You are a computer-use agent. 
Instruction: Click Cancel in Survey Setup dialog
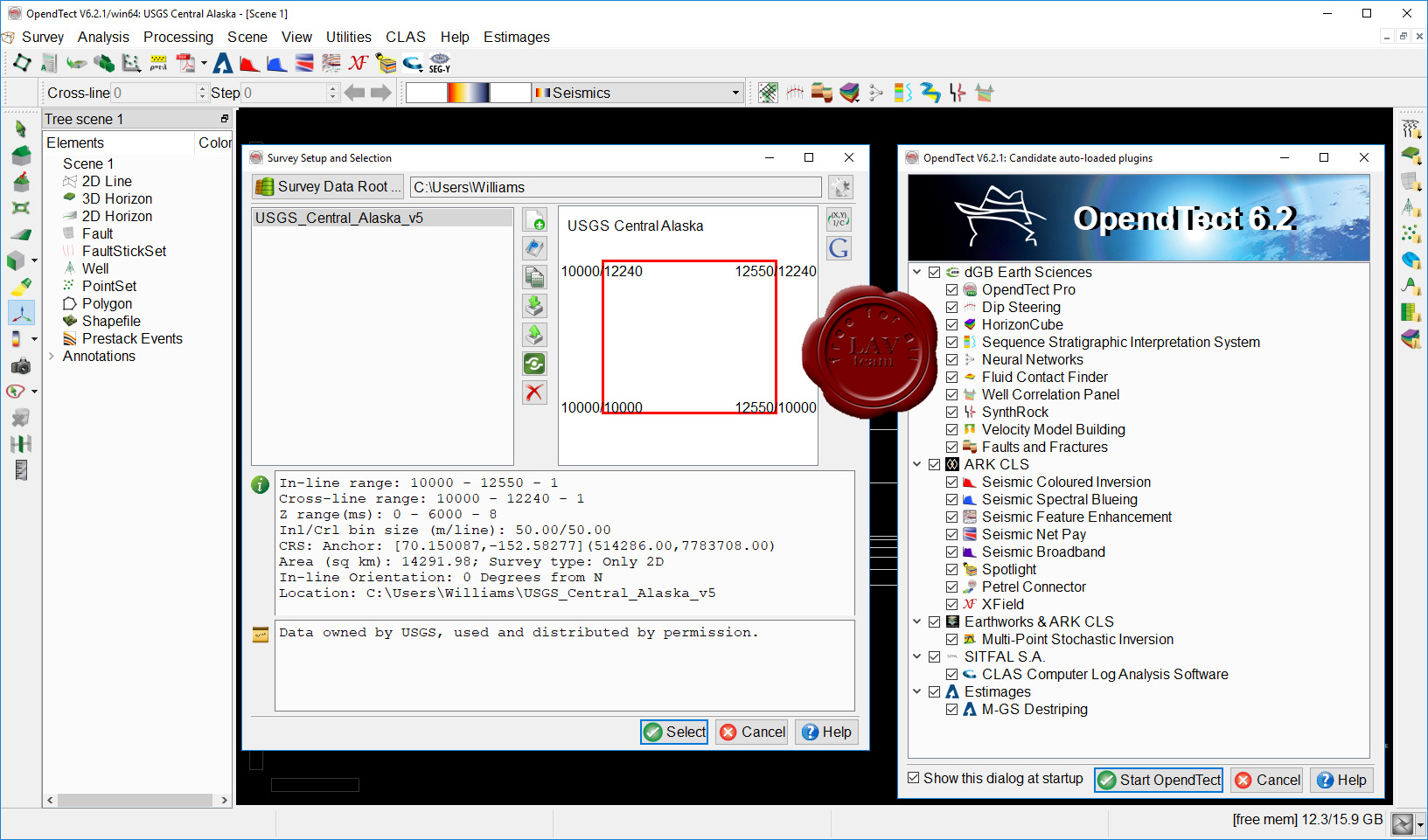tap(752, 732)
